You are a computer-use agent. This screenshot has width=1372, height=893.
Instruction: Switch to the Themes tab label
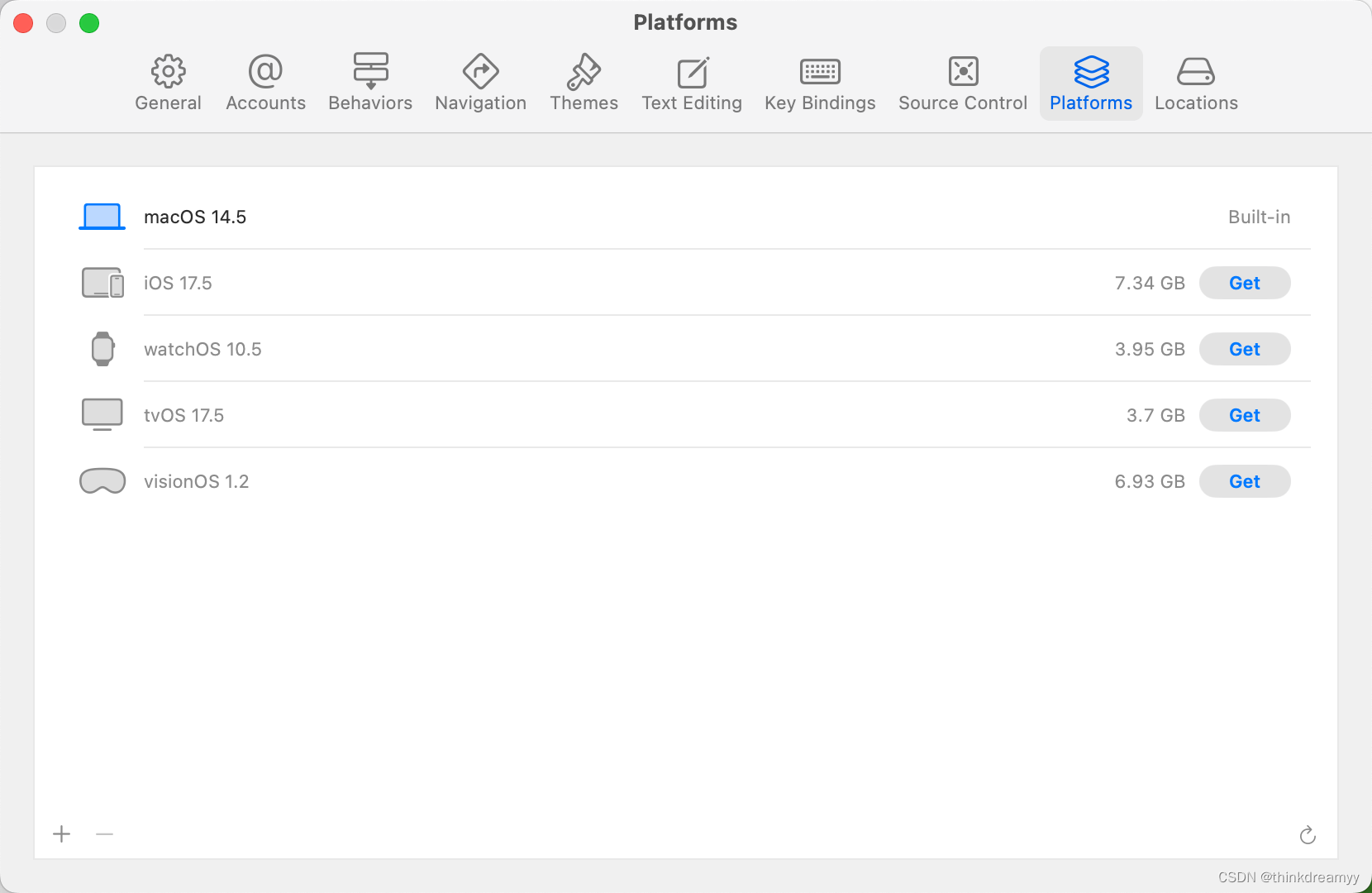tap(584, 103)
